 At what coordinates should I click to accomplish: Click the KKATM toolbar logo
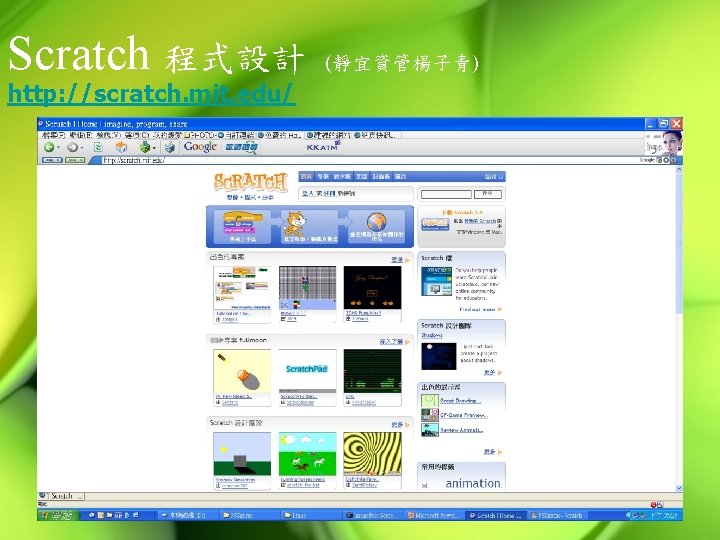[x=322, y=147]
